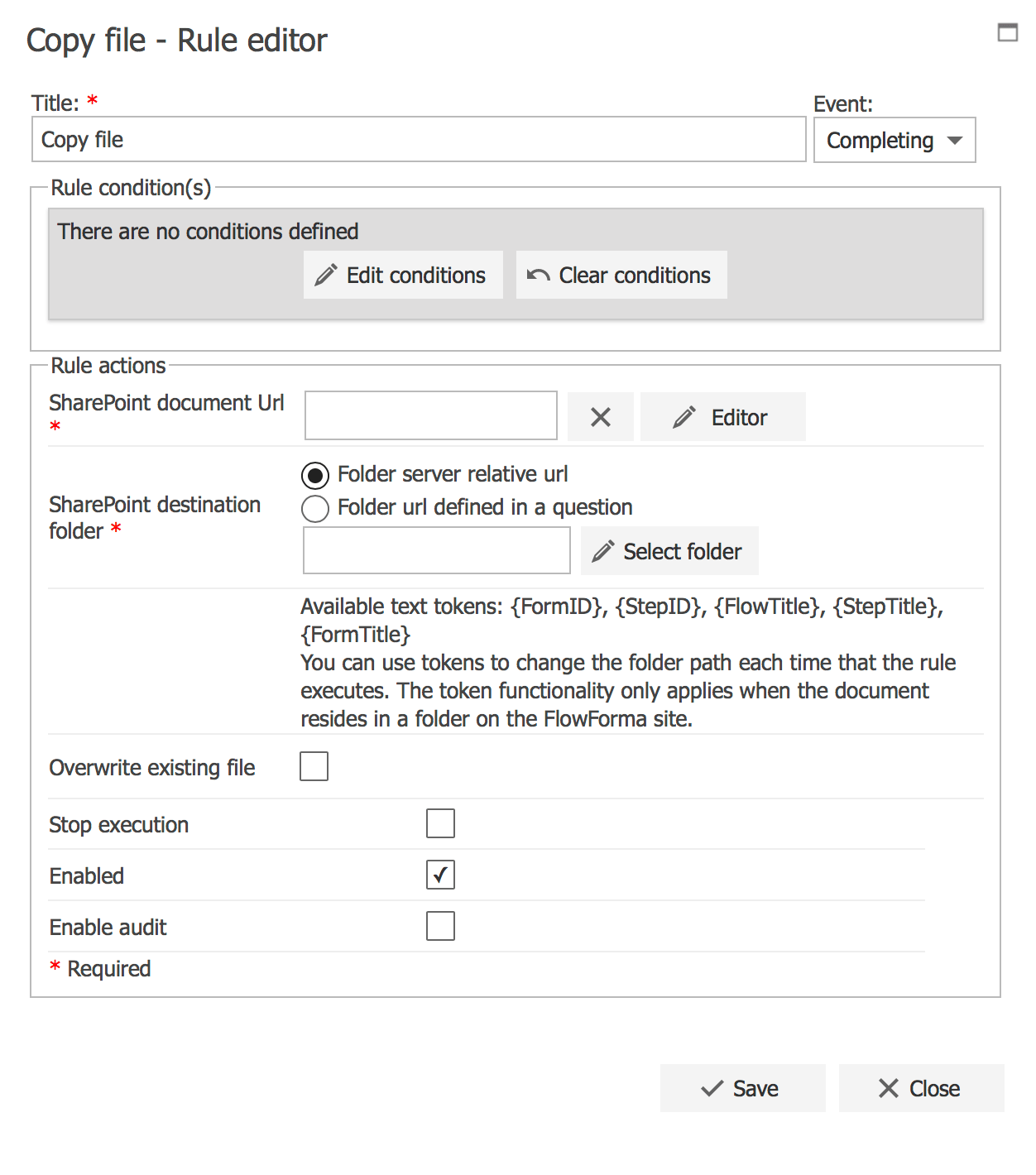Clear the SharePoint document Url with X
Image resolution: width=1036 pixels, height=1175 pixels.
(x=601, y=416)
